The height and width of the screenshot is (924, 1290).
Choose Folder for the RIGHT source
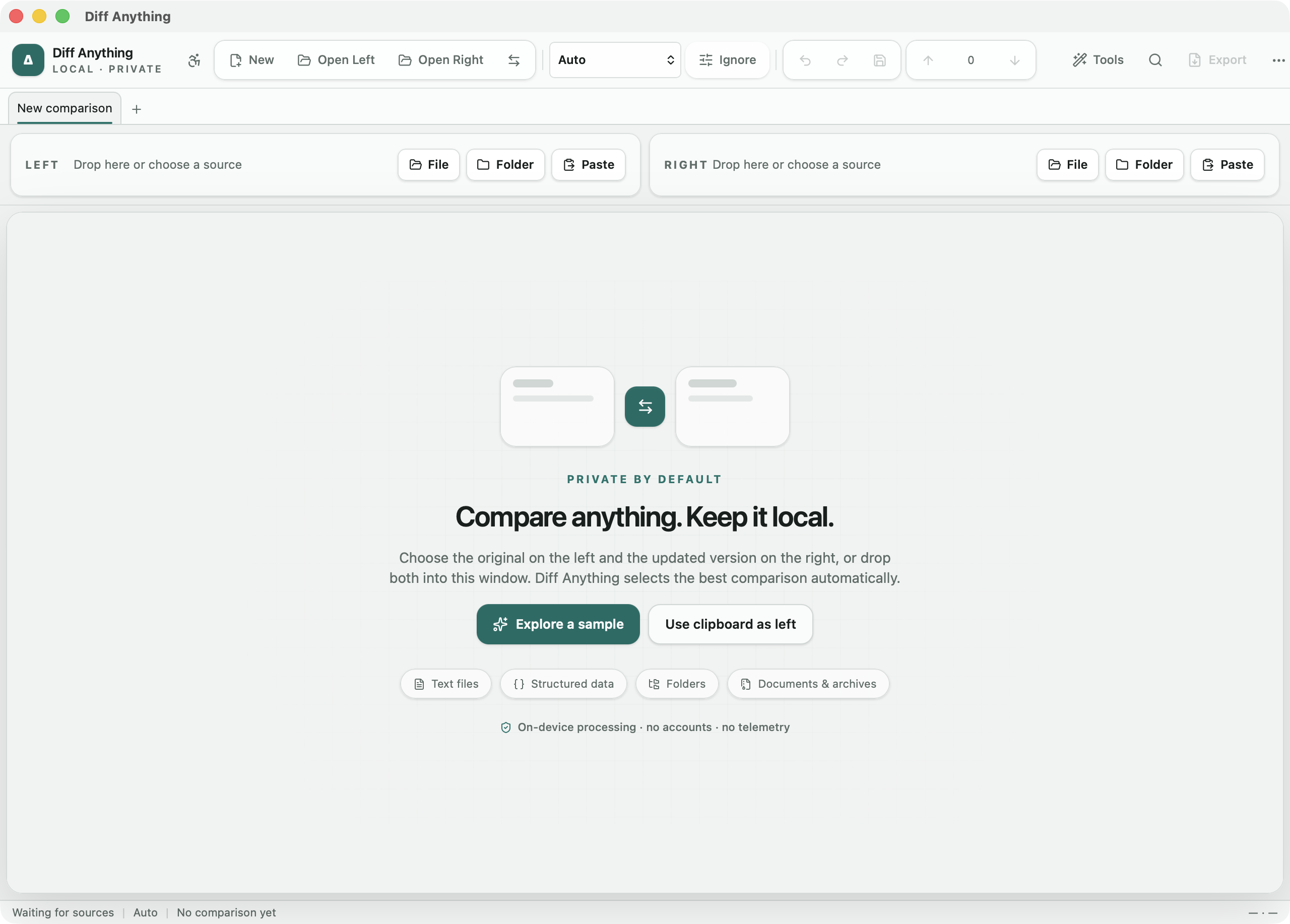point(1144,164)
